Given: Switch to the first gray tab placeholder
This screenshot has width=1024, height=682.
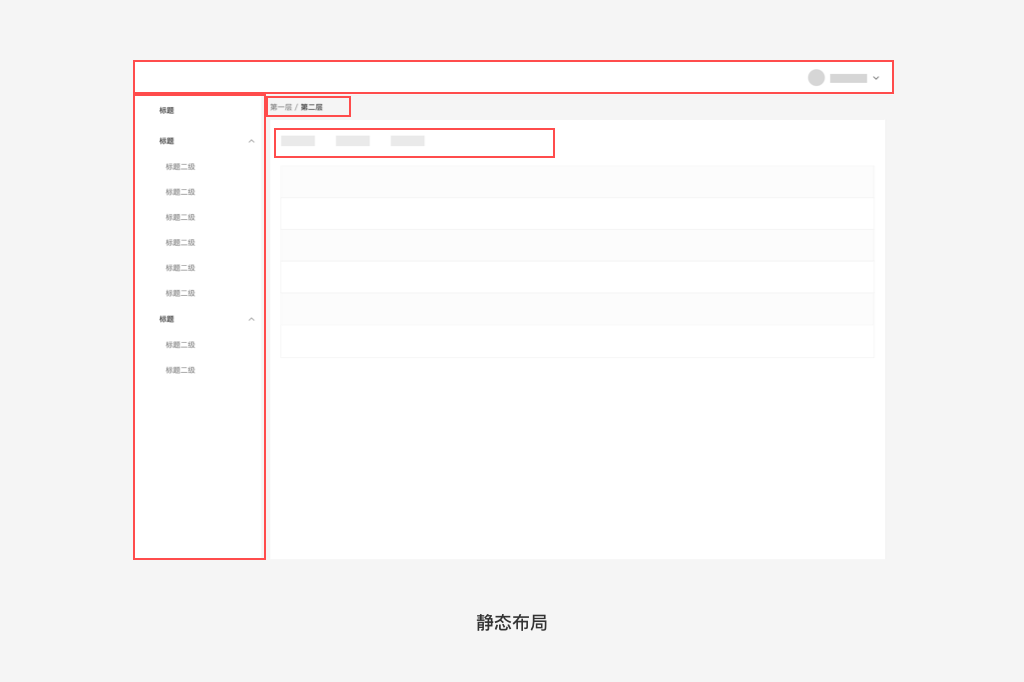Looking at the screenshot, I should (x=298, y=141).
